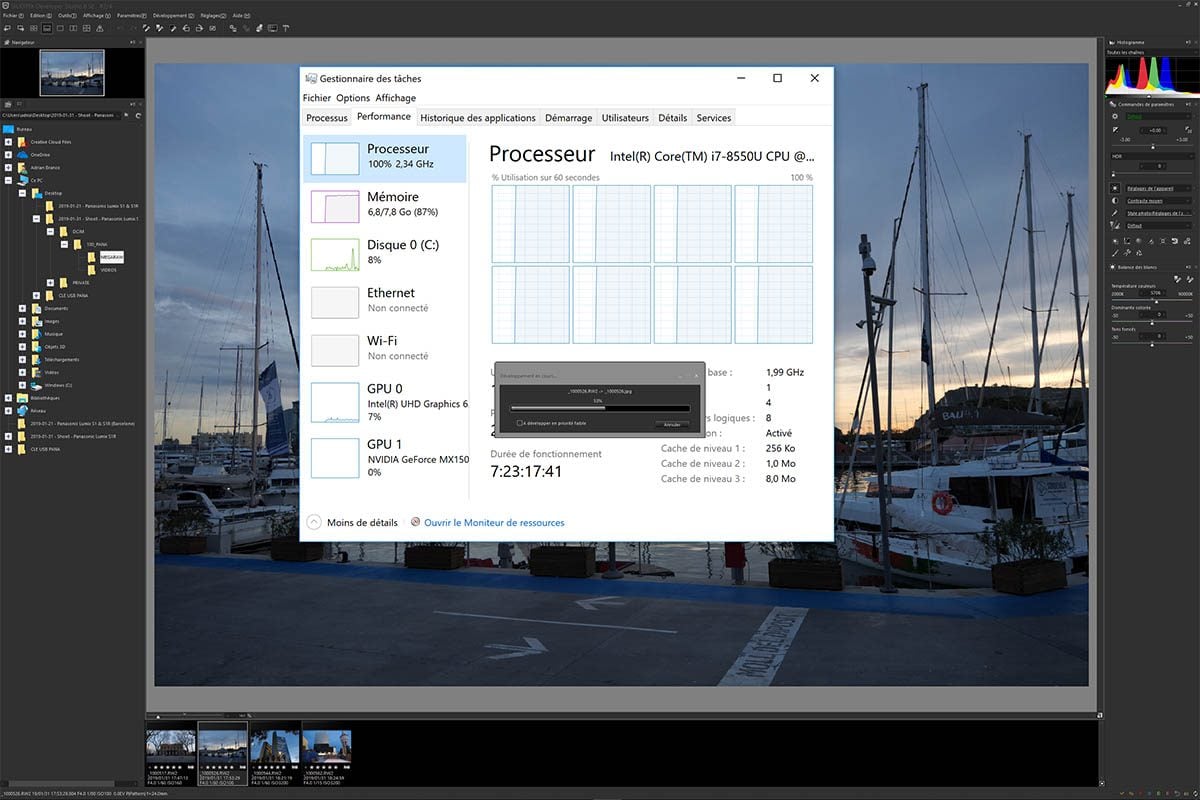1200x800 pixels.
Task: Select the side-by-side split view icon
Action: pos(73,28)
